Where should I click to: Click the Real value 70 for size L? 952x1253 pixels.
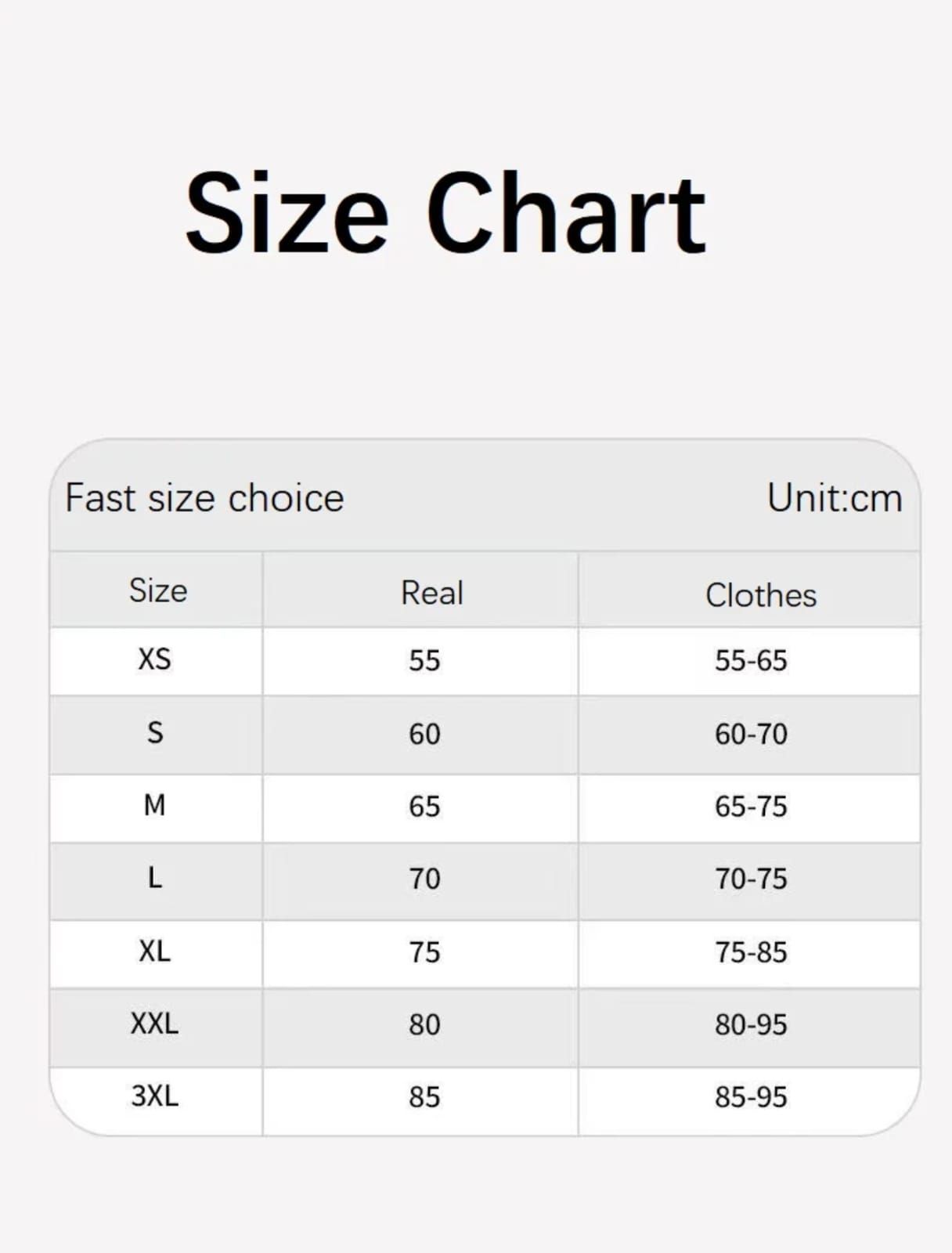[424, 879]
